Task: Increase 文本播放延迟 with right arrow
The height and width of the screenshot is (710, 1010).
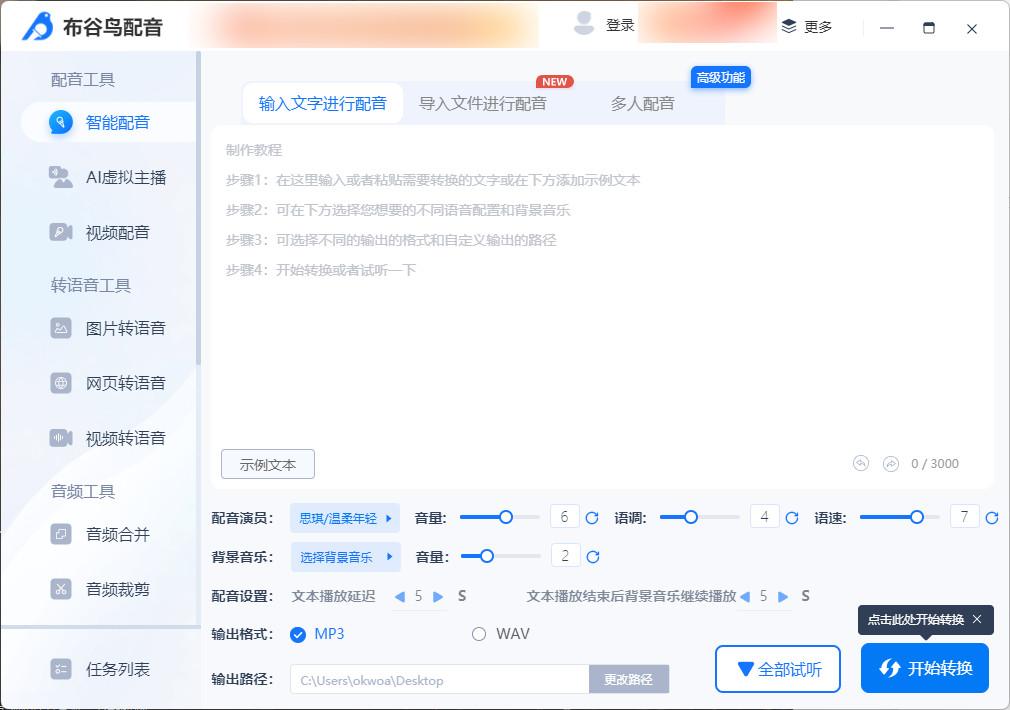Action: click(x=438, y=597)
